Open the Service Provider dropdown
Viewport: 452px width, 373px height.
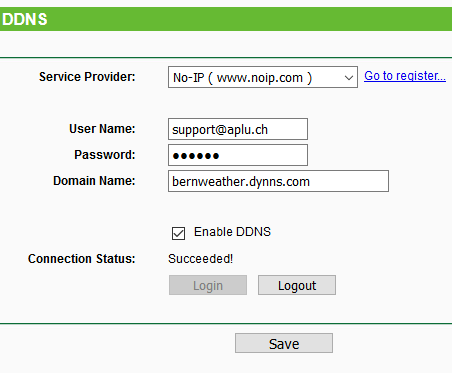pyautogui.click(x=263, y=77)
